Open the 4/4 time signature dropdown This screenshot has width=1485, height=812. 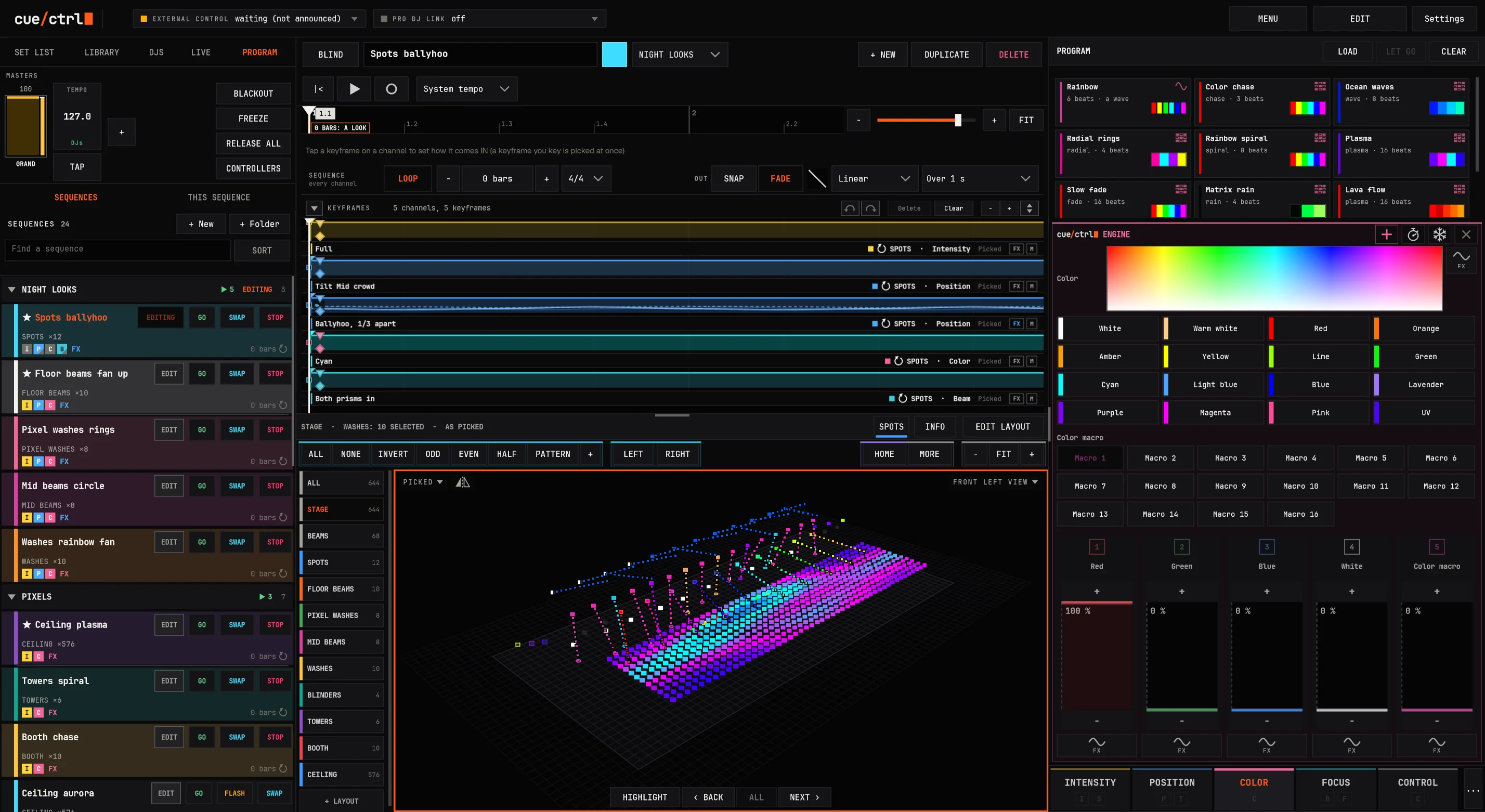(585, 179)
